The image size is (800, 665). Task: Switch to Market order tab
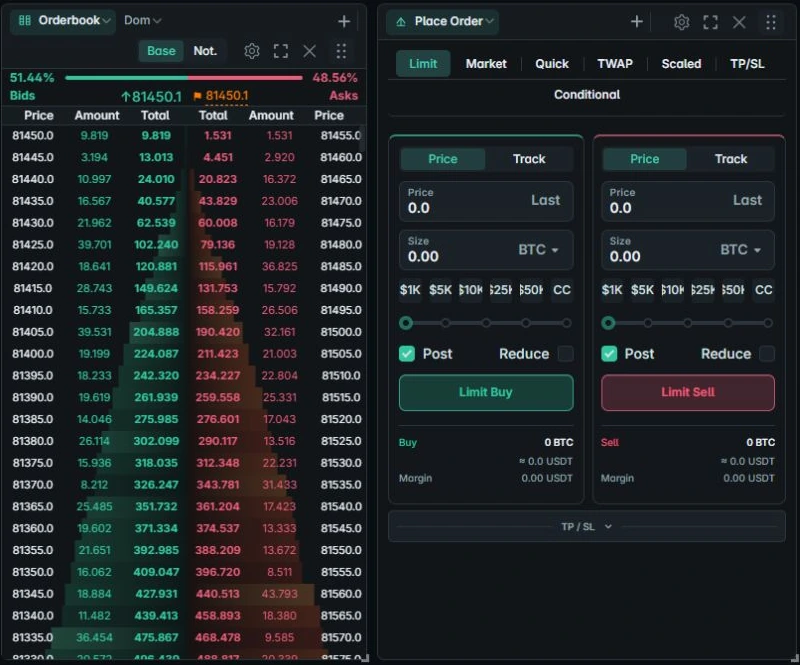click(486, 64)
